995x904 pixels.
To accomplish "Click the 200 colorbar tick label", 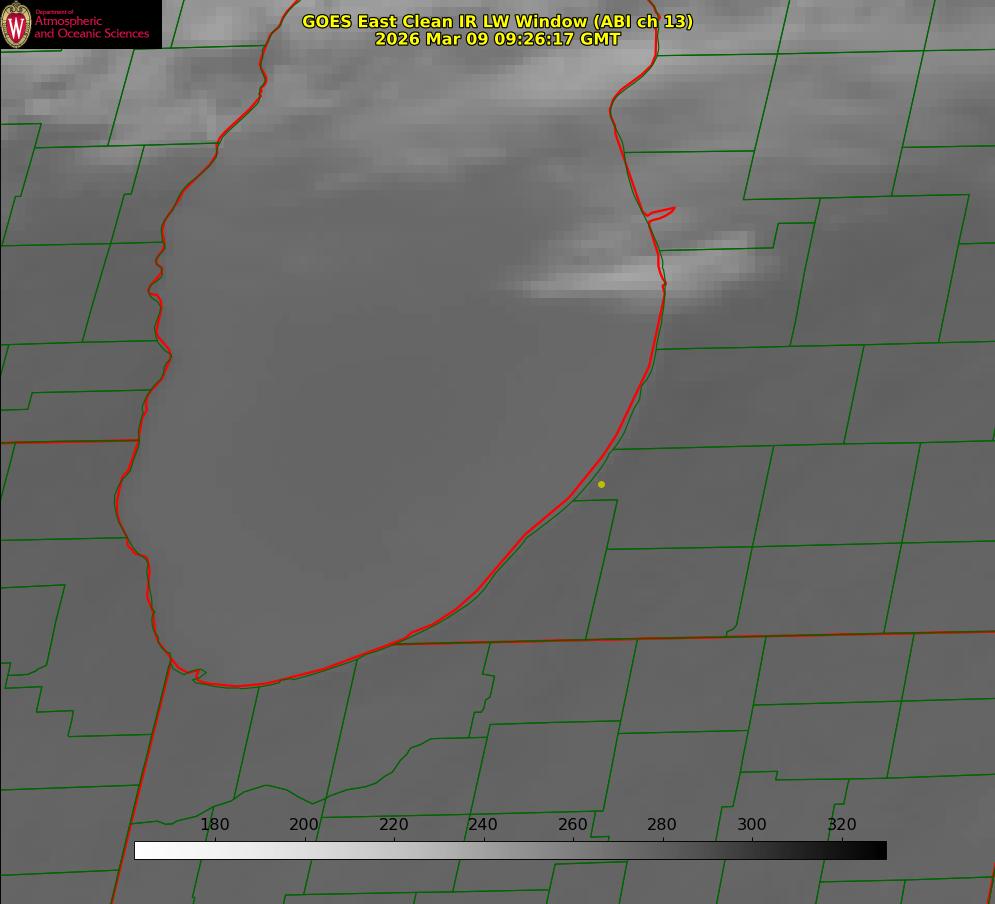I will point(304,825).
